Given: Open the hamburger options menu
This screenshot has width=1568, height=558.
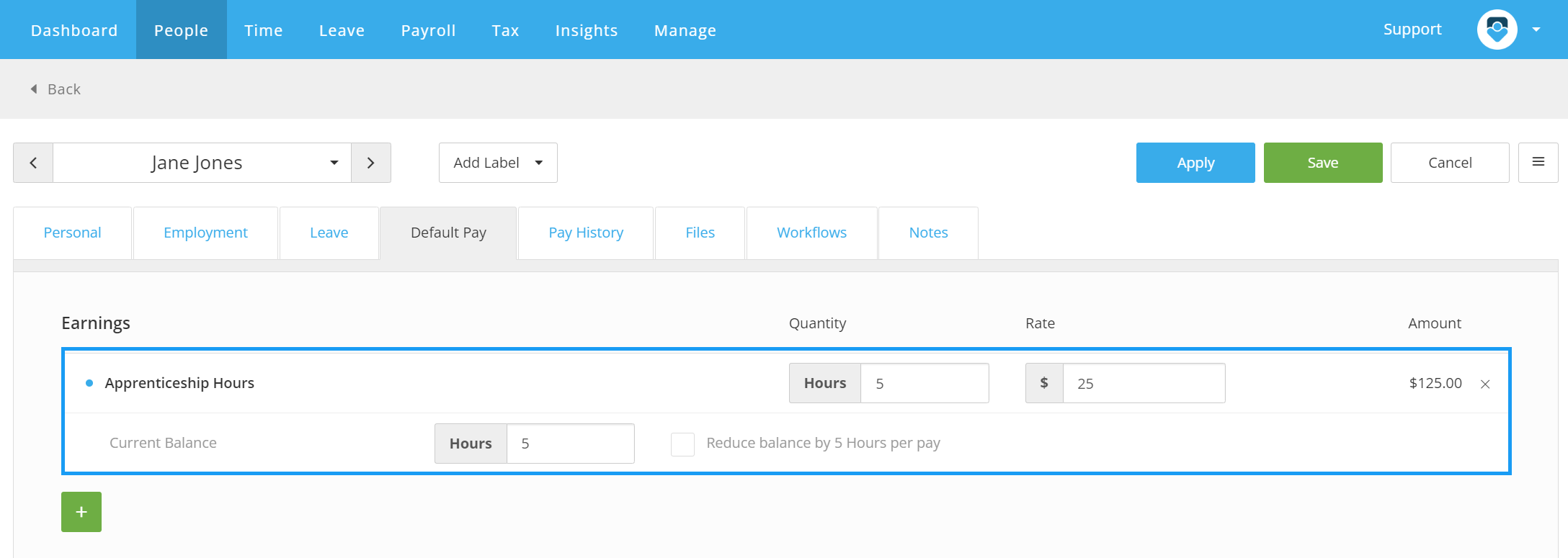Looking at the screenshot, I should pyautogui.click(x=1538, y=163).
